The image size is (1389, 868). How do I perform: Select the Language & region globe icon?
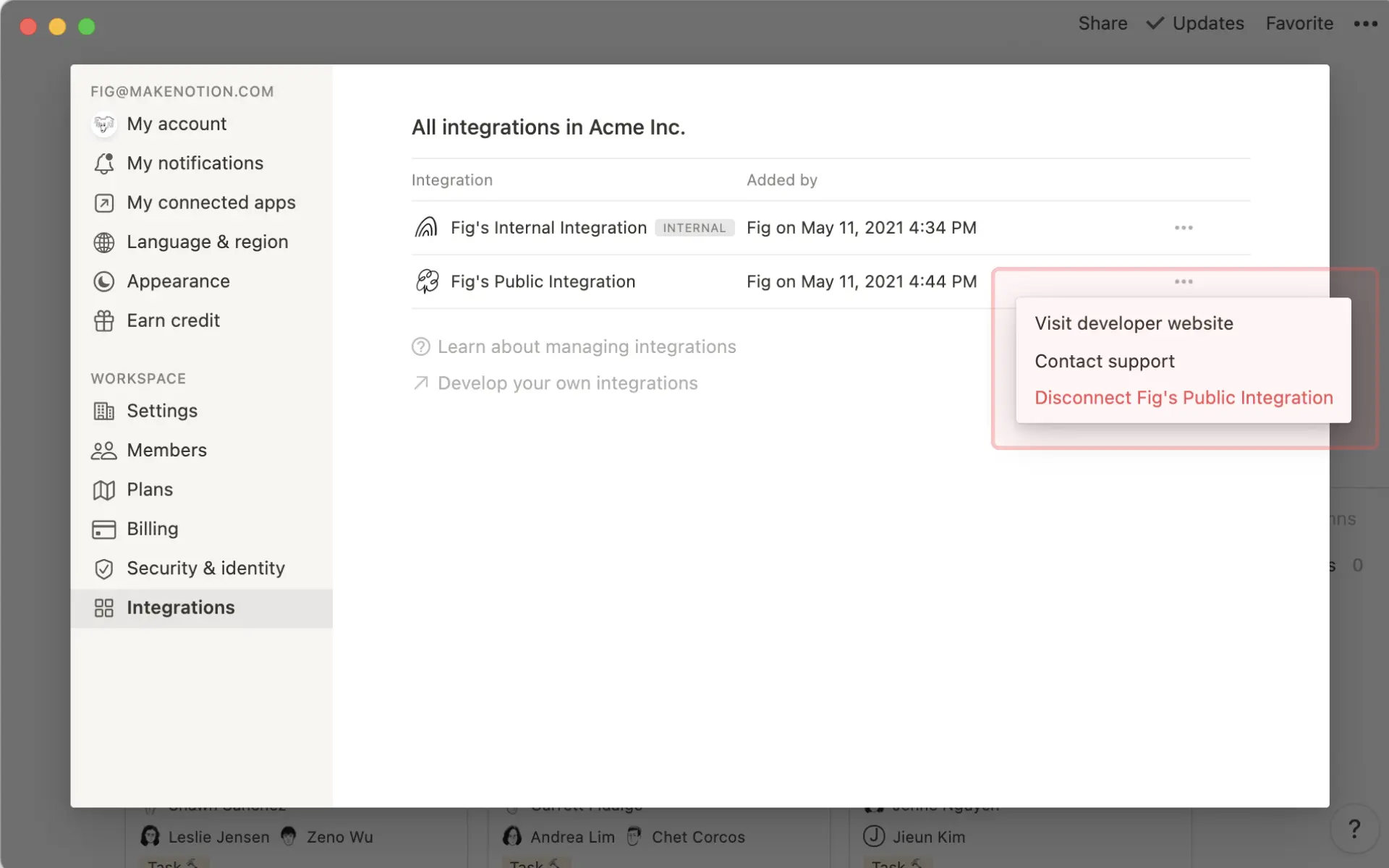(x=104, y=242)
